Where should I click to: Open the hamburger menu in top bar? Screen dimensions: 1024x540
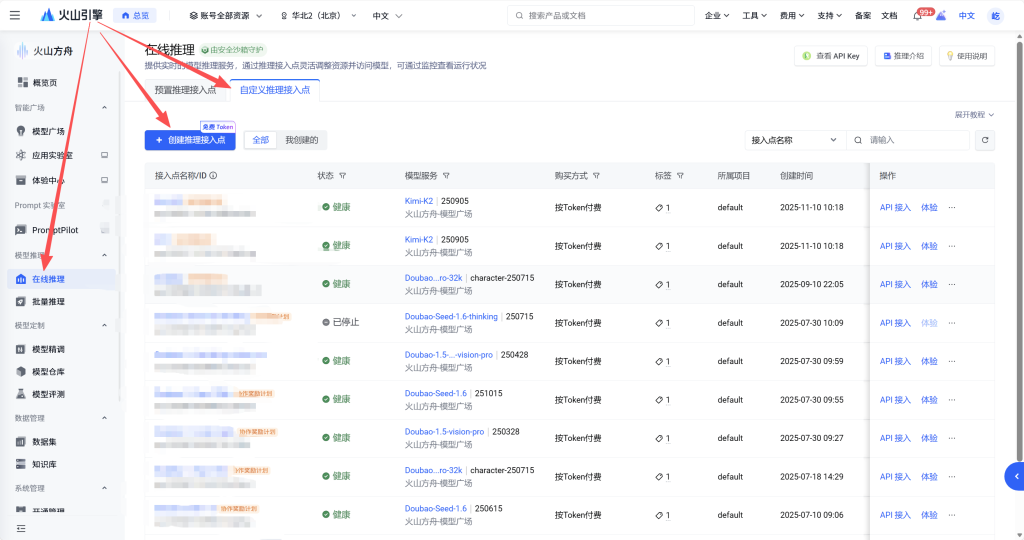(14, 15)
